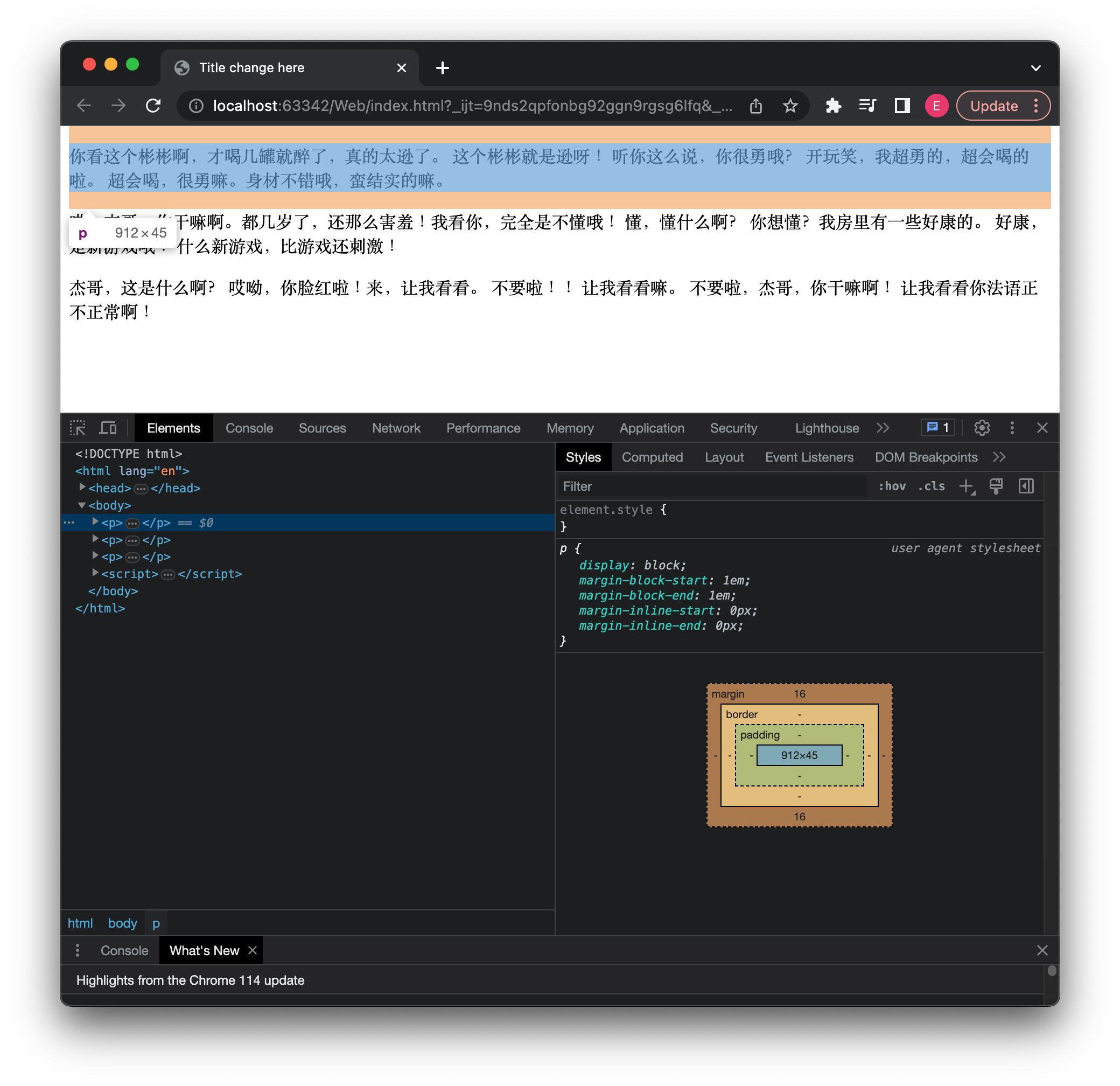Show more sidebar tabs chevron
This screenshot has height=1086, width=1120.
click(999, 457)
